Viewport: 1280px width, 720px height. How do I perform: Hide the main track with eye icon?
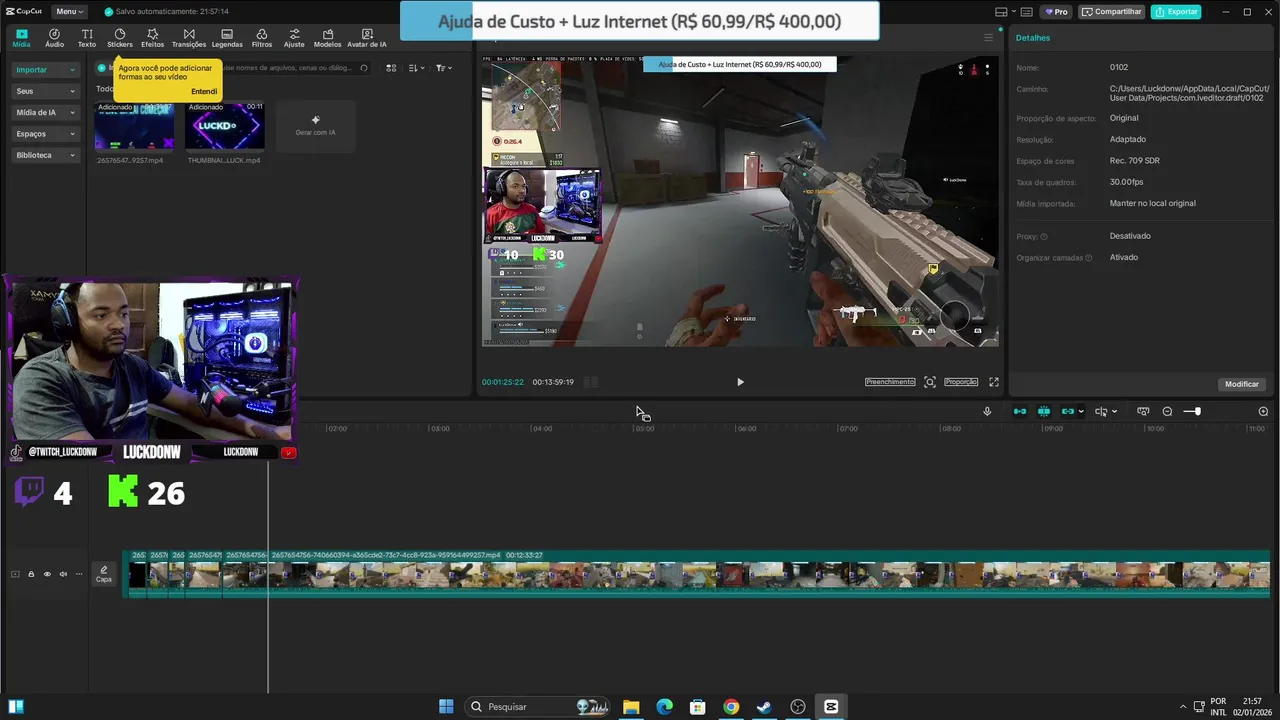tap(46, 574)
